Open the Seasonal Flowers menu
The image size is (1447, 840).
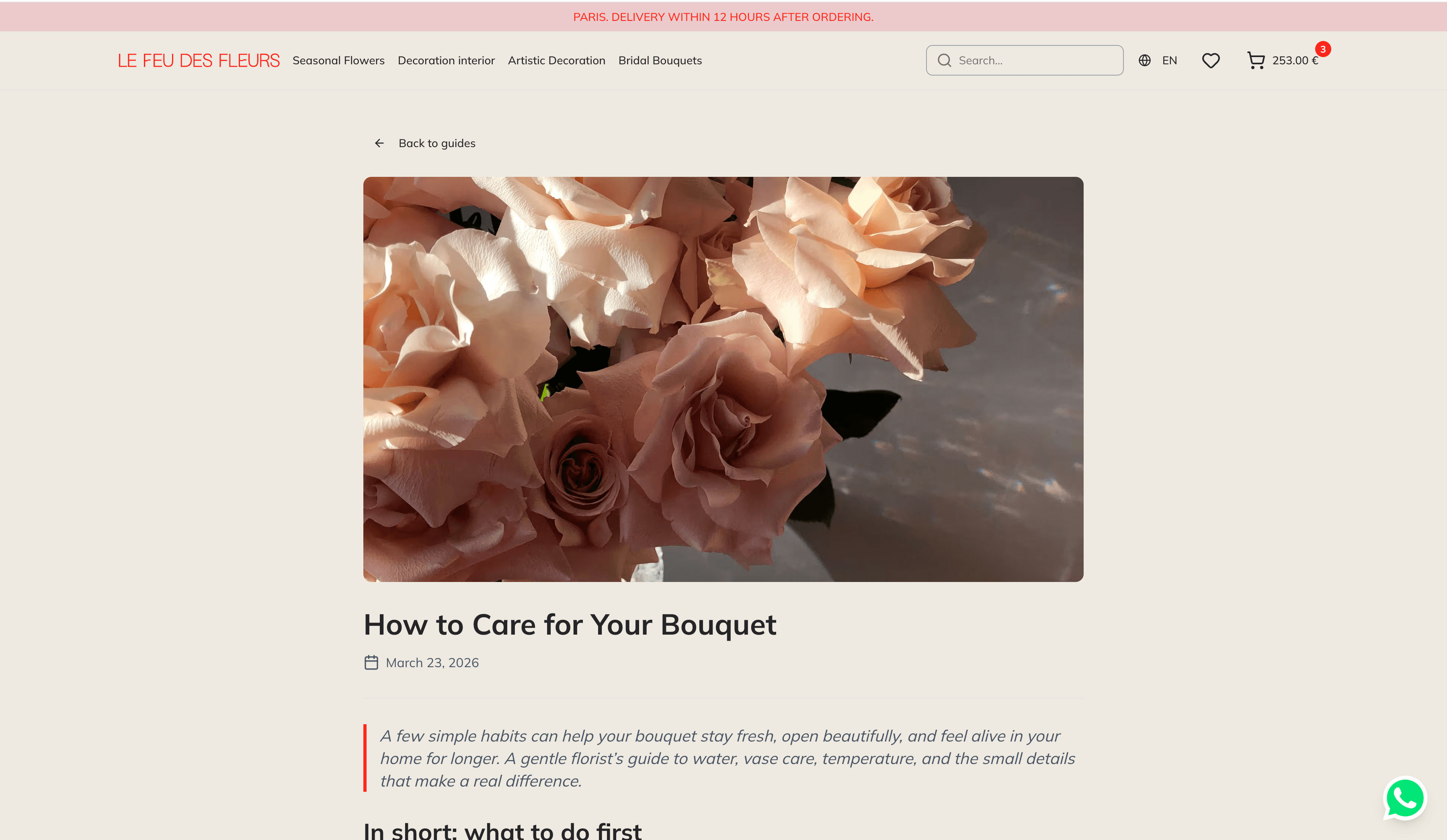[338, 60]
